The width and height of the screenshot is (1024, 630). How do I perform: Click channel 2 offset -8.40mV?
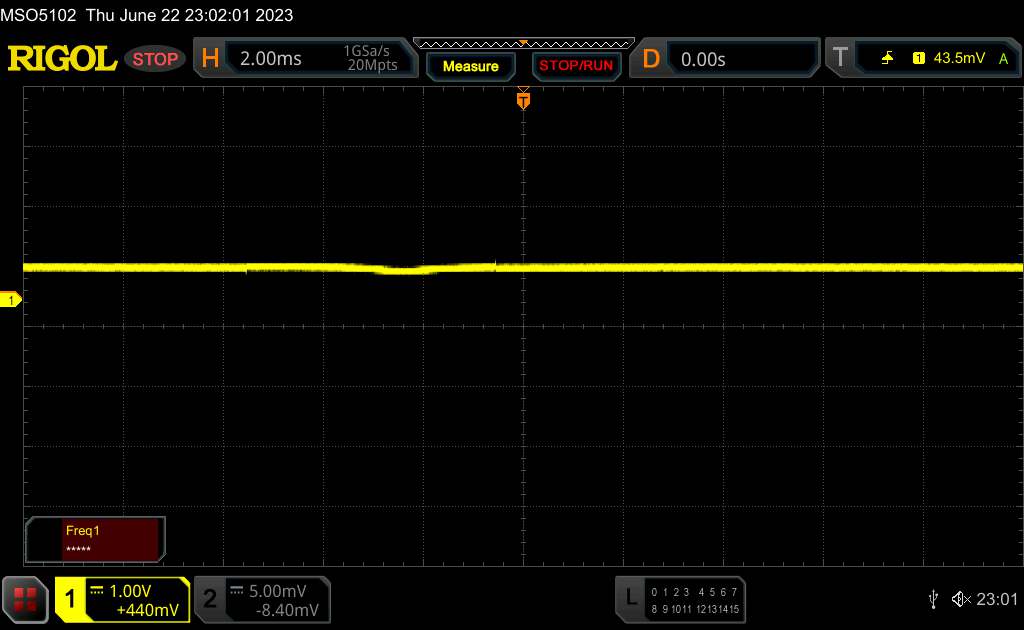pyautogui.click(x=287, y=610)
